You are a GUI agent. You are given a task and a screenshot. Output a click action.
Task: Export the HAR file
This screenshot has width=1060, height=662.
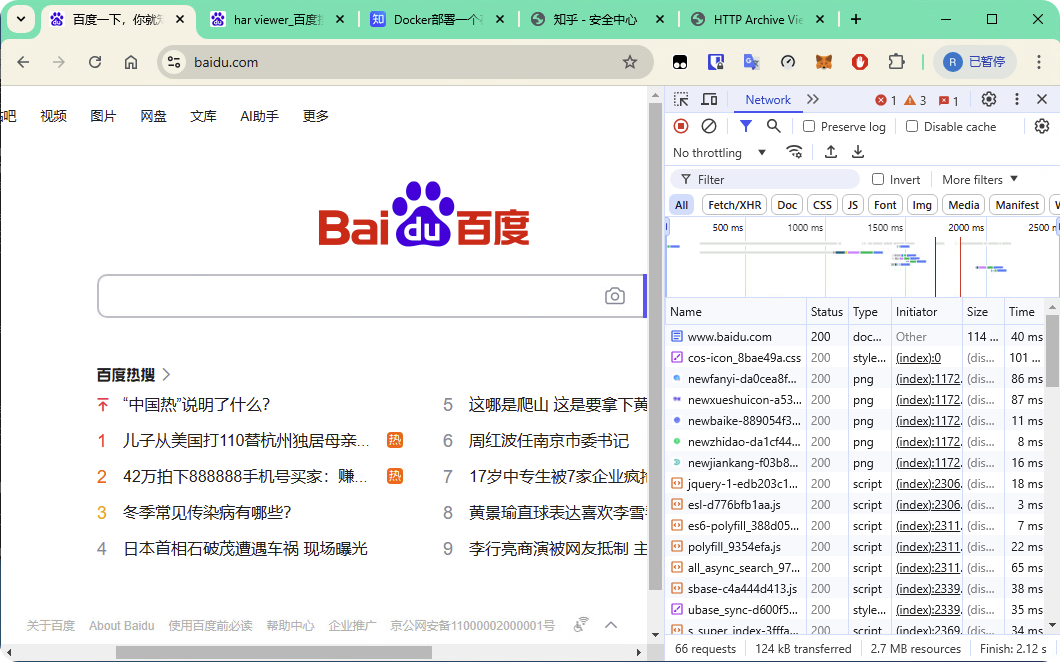click(858, 152)
